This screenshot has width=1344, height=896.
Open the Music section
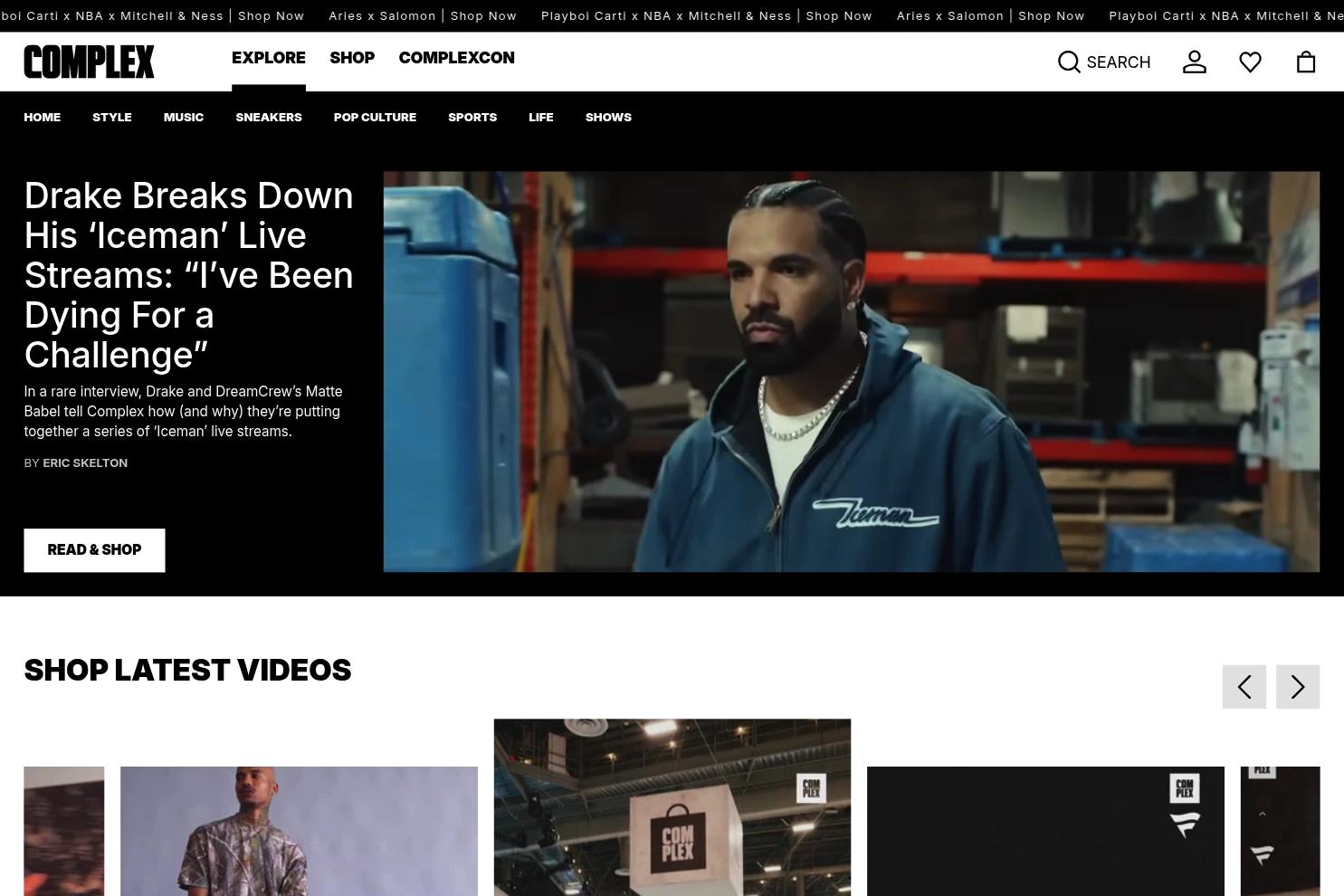(x=184, y=117)
